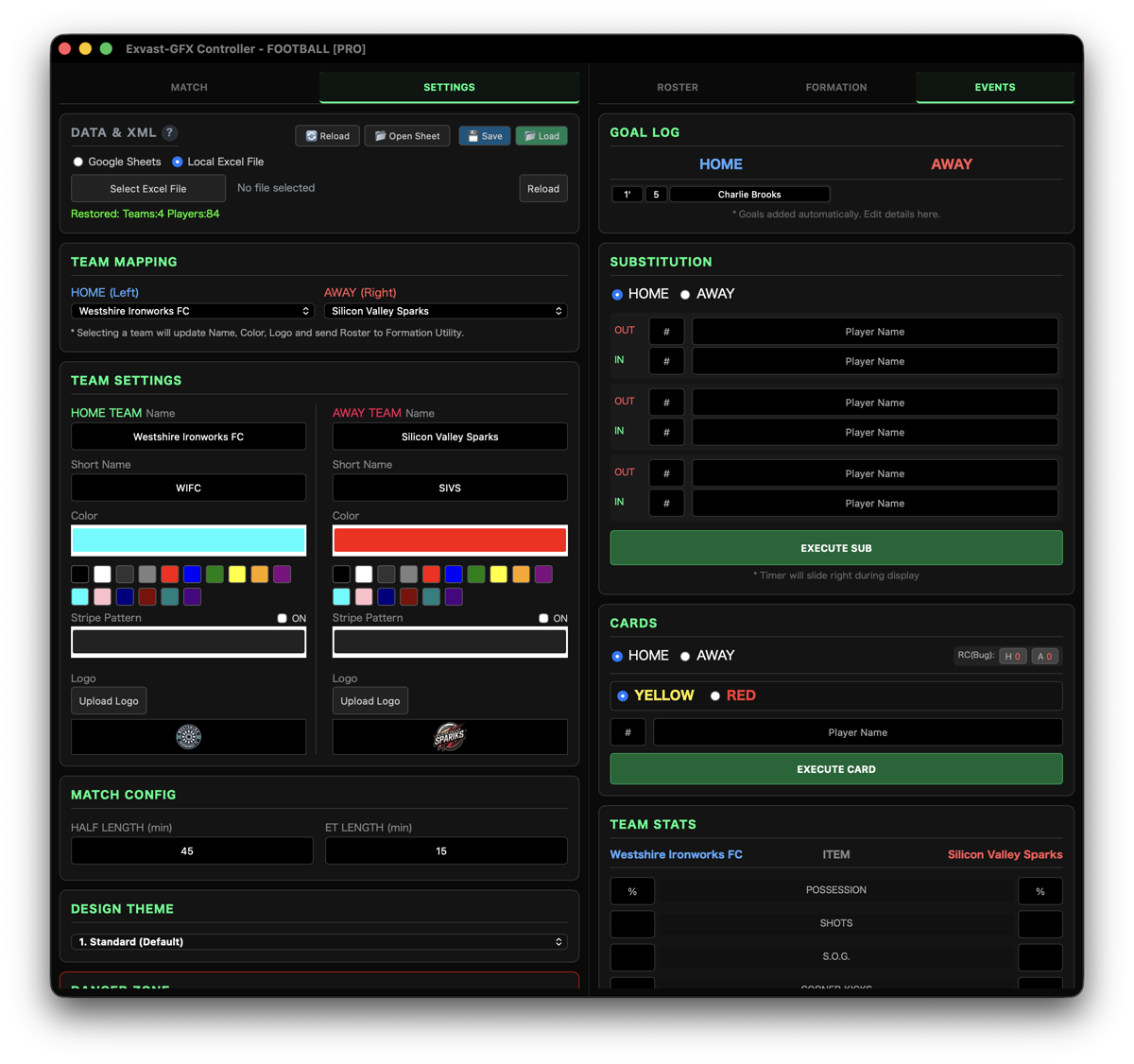Click the Cards section Player Name field

point(858,732)
